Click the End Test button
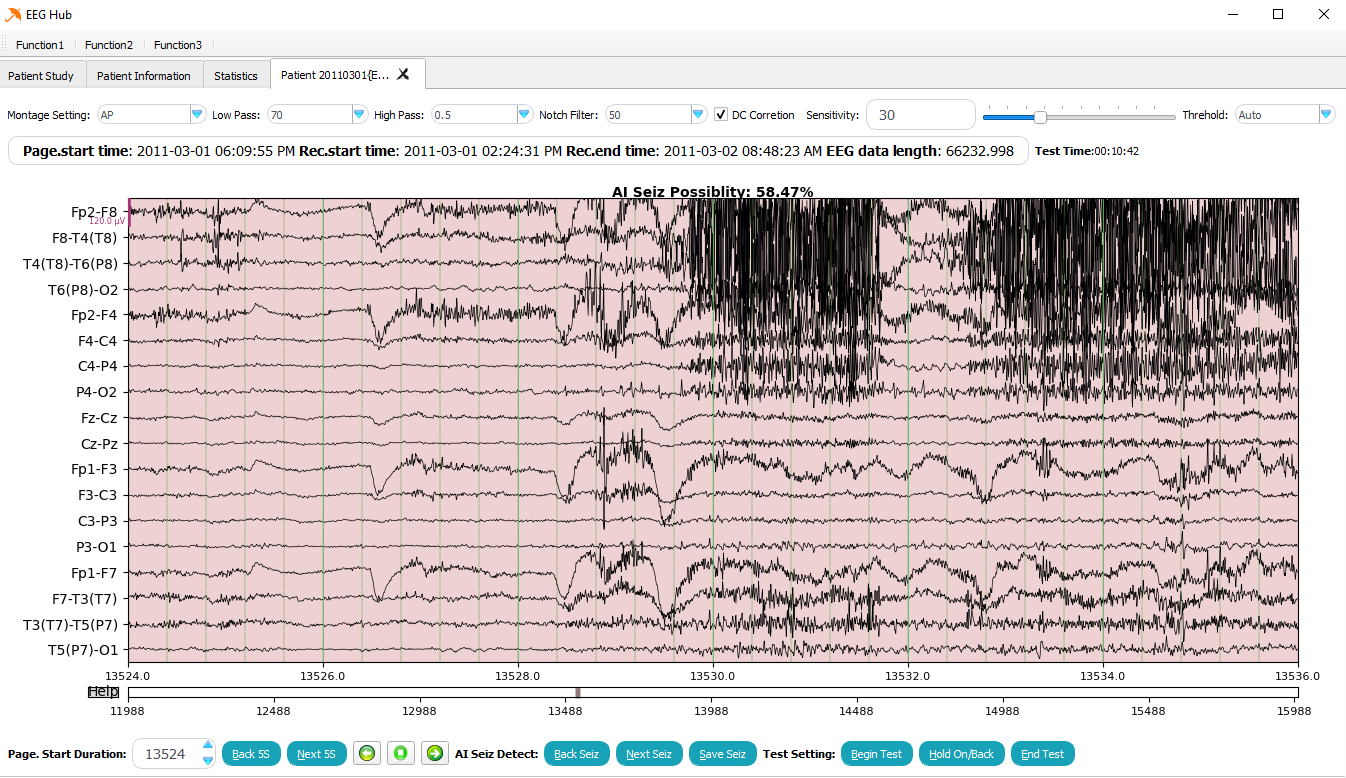The height and width of the screenshot is (778, 1346). [x=1043, y=754]
